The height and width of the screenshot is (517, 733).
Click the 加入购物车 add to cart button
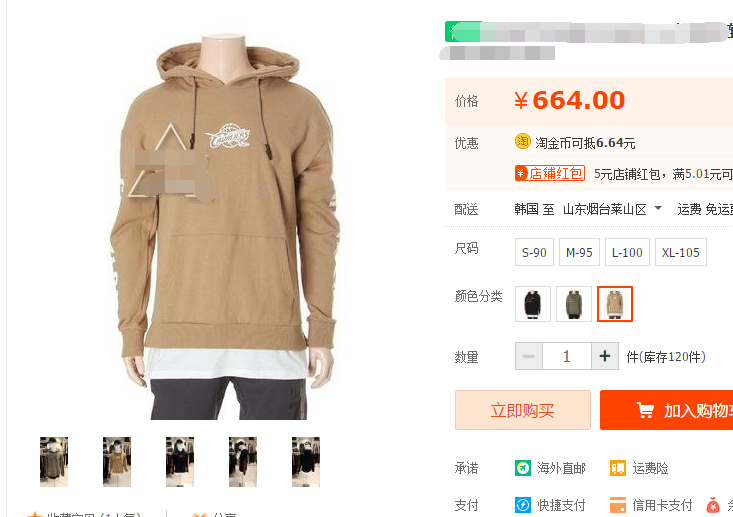(x=667, y=410)
